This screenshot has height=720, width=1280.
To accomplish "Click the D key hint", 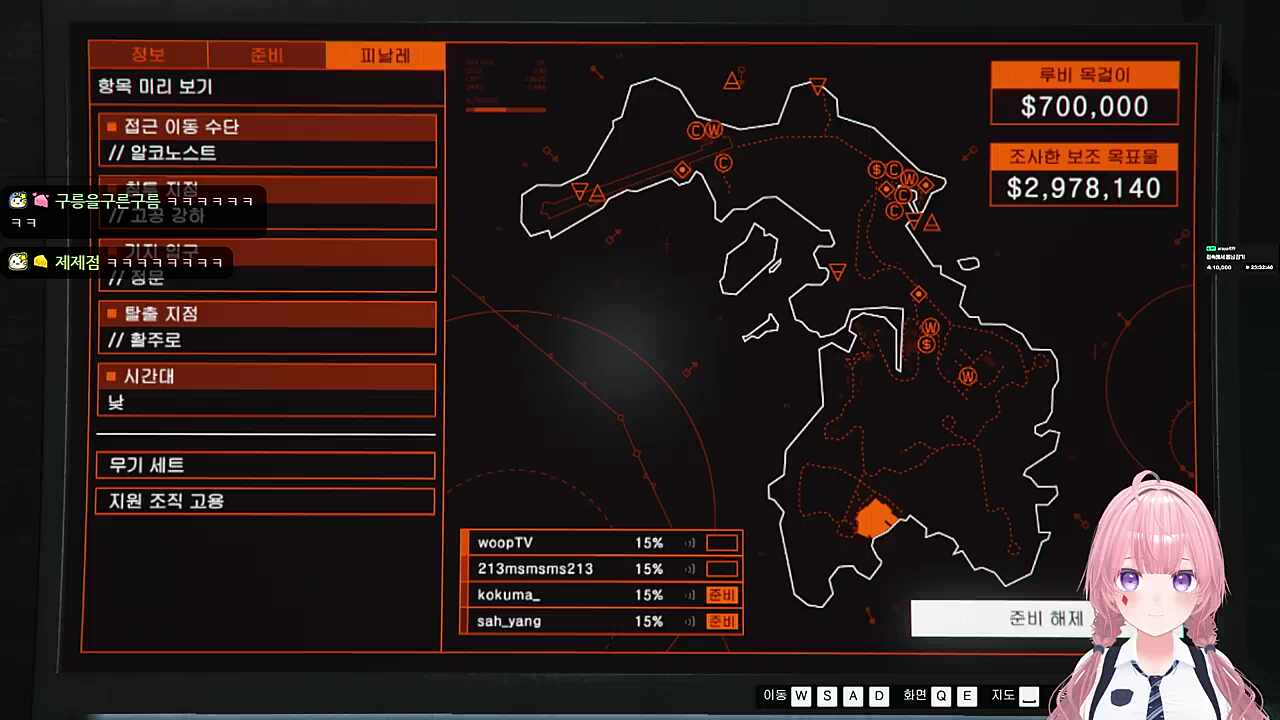I will click(879, 696).
